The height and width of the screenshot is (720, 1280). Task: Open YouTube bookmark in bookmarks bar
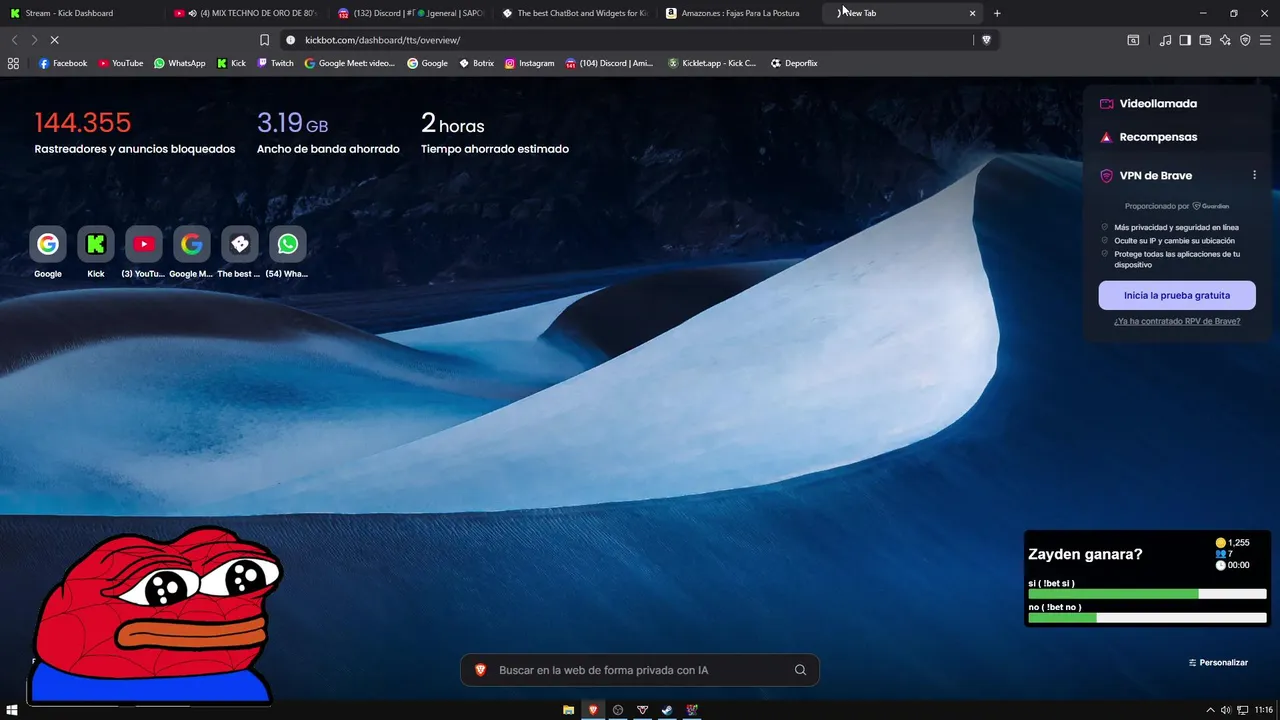[121, 63]
